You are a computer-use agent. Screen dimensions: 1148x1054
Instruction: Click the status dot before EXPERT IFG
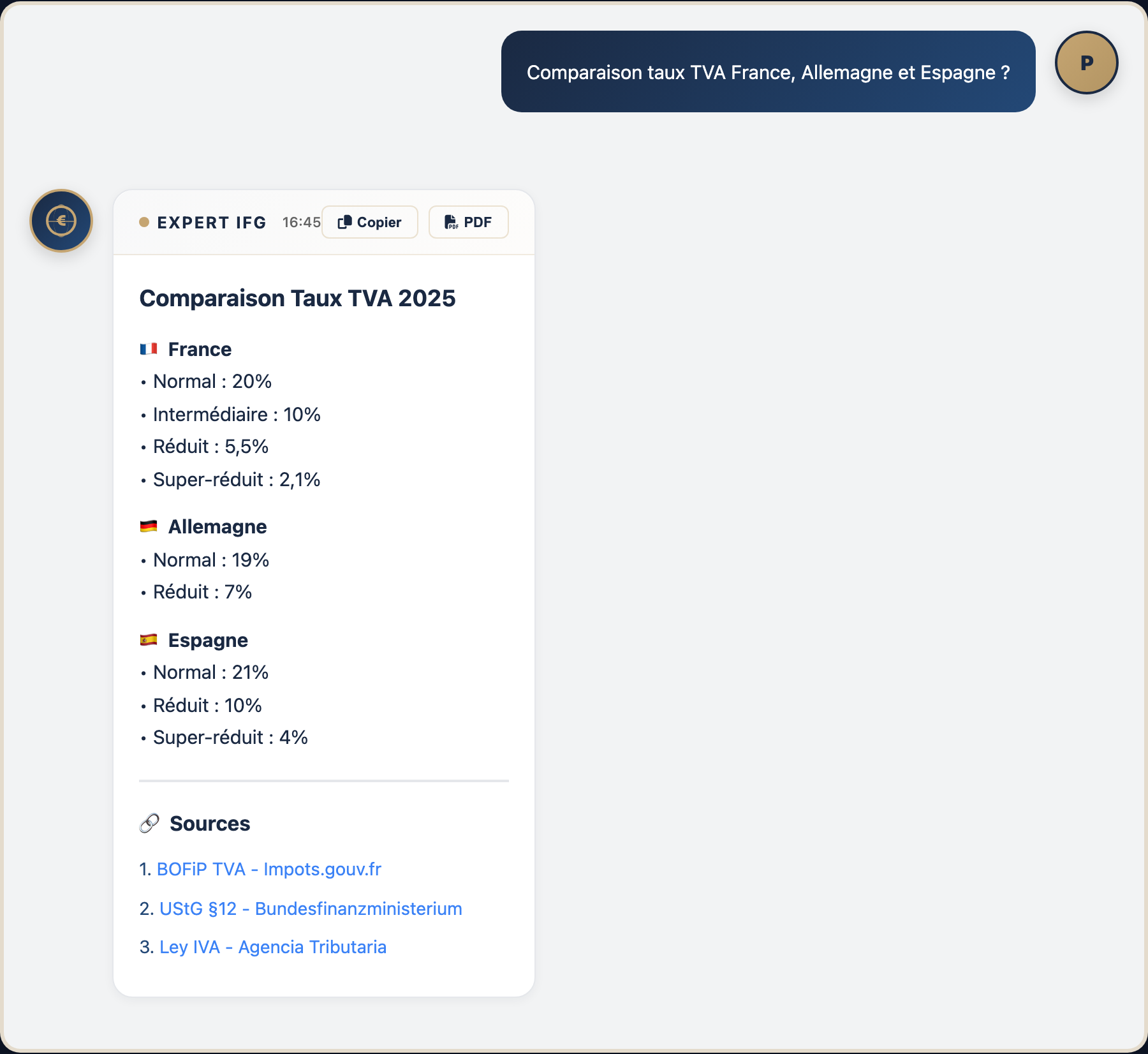pos(144,222)
